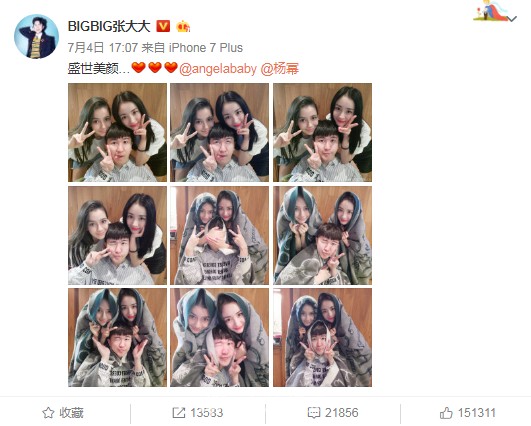The width and height of the screenshot is (531, 426).
Task: Open the bottom-right photo thumbnail
Action: click(x=322, y=338)
